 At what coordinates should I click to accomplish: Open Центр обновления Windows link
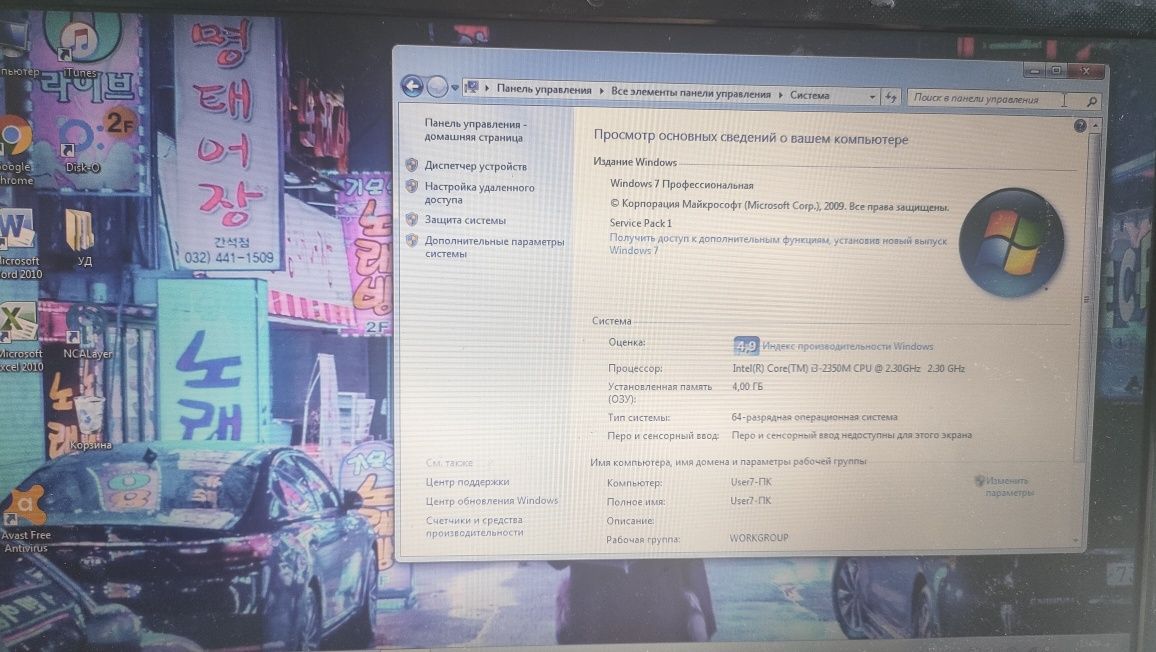492,501
